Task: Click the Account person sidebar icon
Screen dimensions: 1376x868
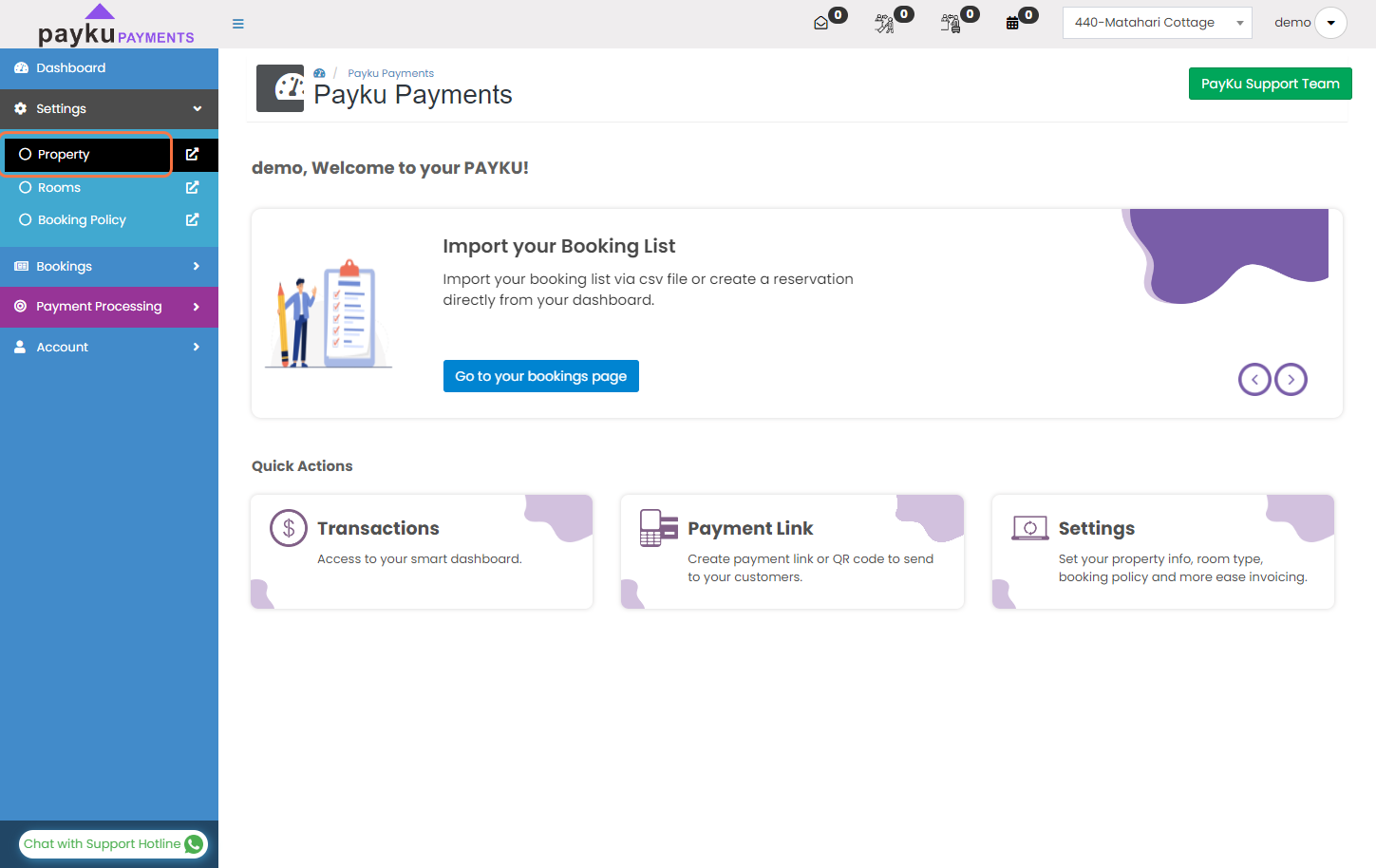Action: pyautogui.click(x=20, y=348)
